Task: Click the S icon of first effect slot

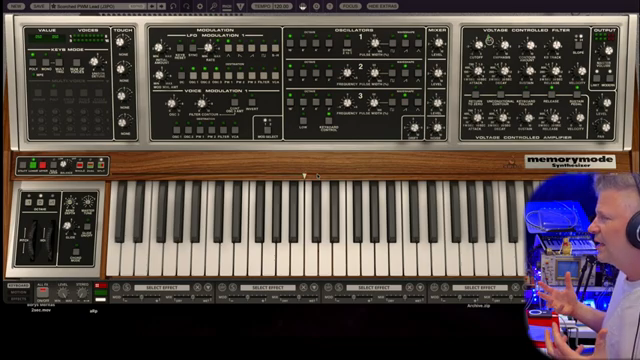Action: pos(127,287)
